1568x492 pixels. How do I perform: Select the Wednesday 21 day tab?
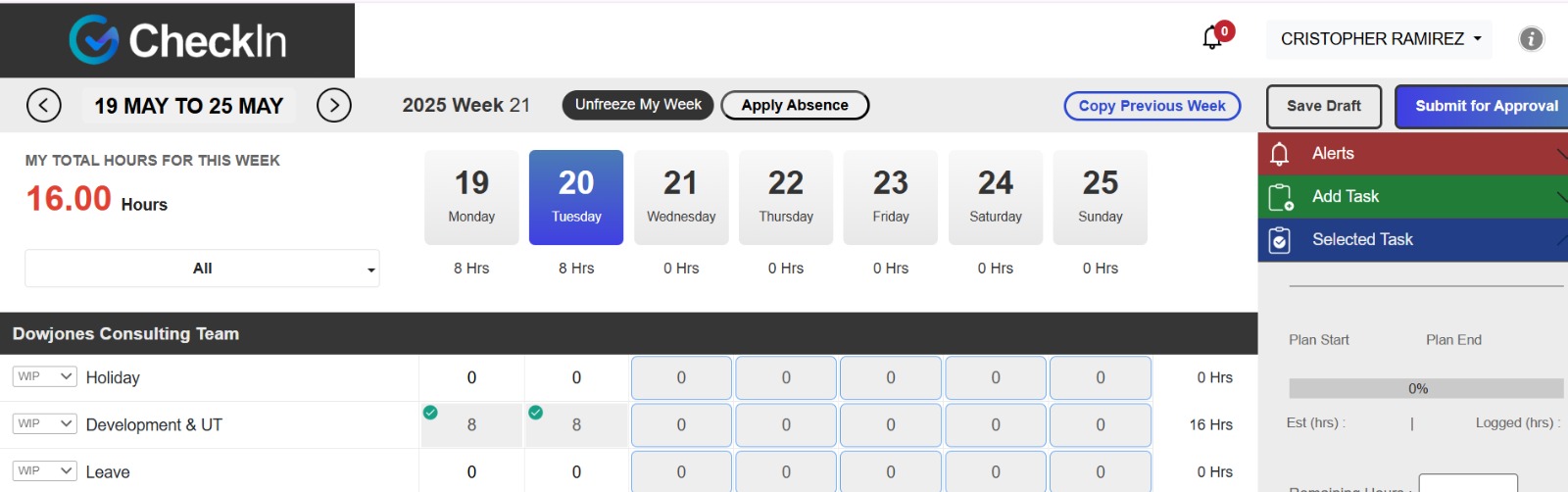tap(681, 197)
